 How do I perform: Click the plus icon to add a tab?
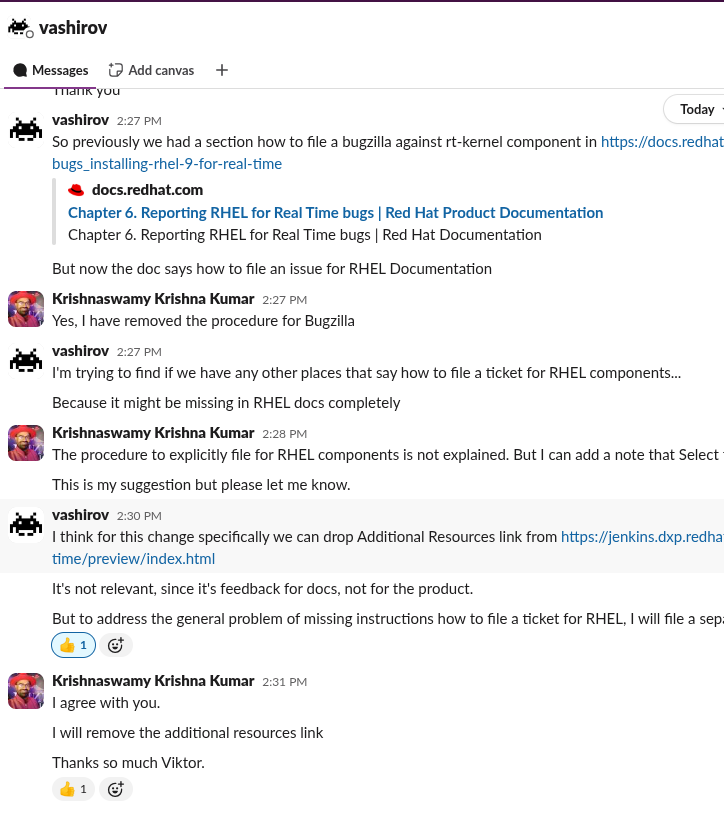[x=222, y=70]
